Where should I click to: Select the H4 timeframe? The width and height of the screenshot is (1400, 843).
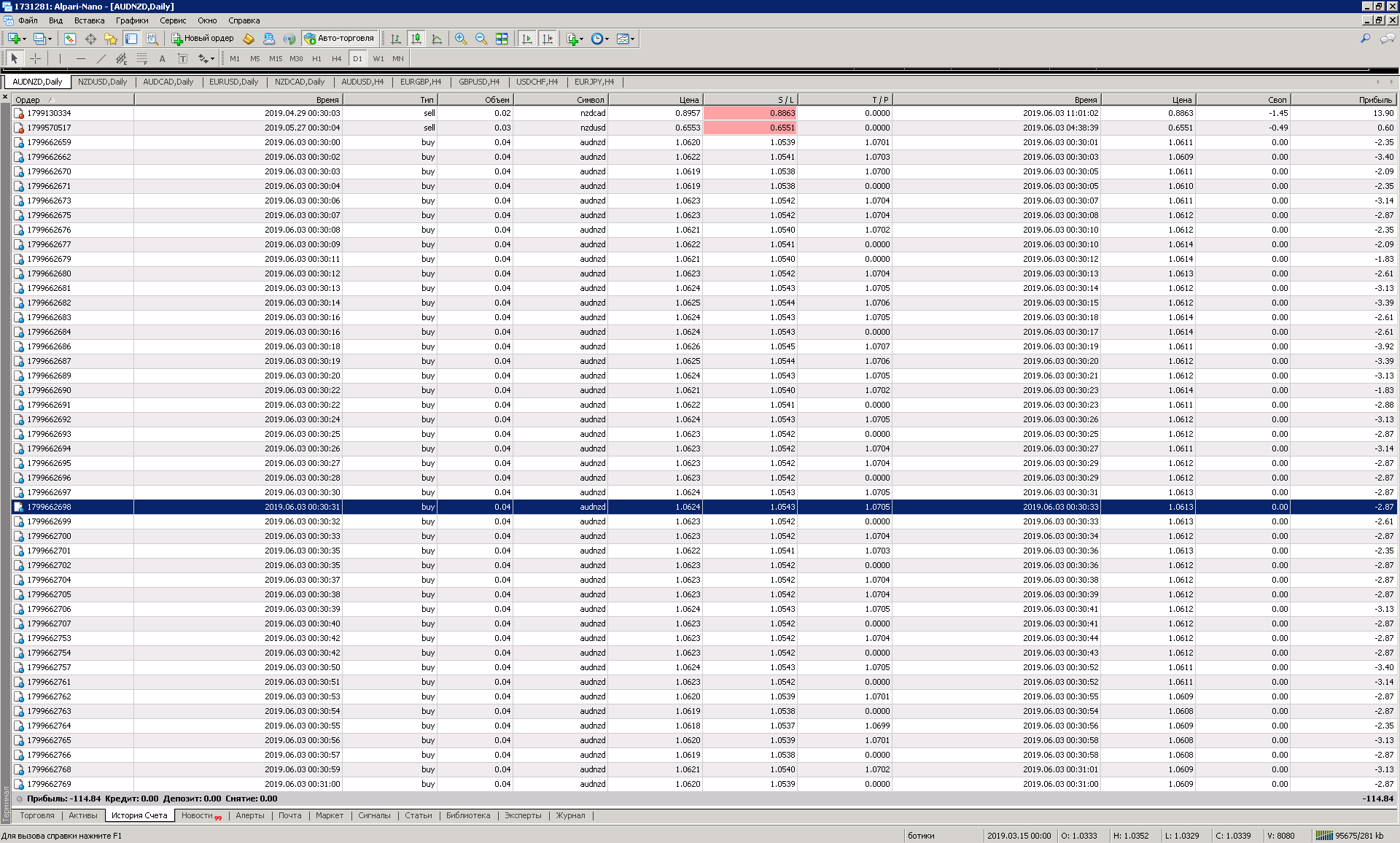337,58
